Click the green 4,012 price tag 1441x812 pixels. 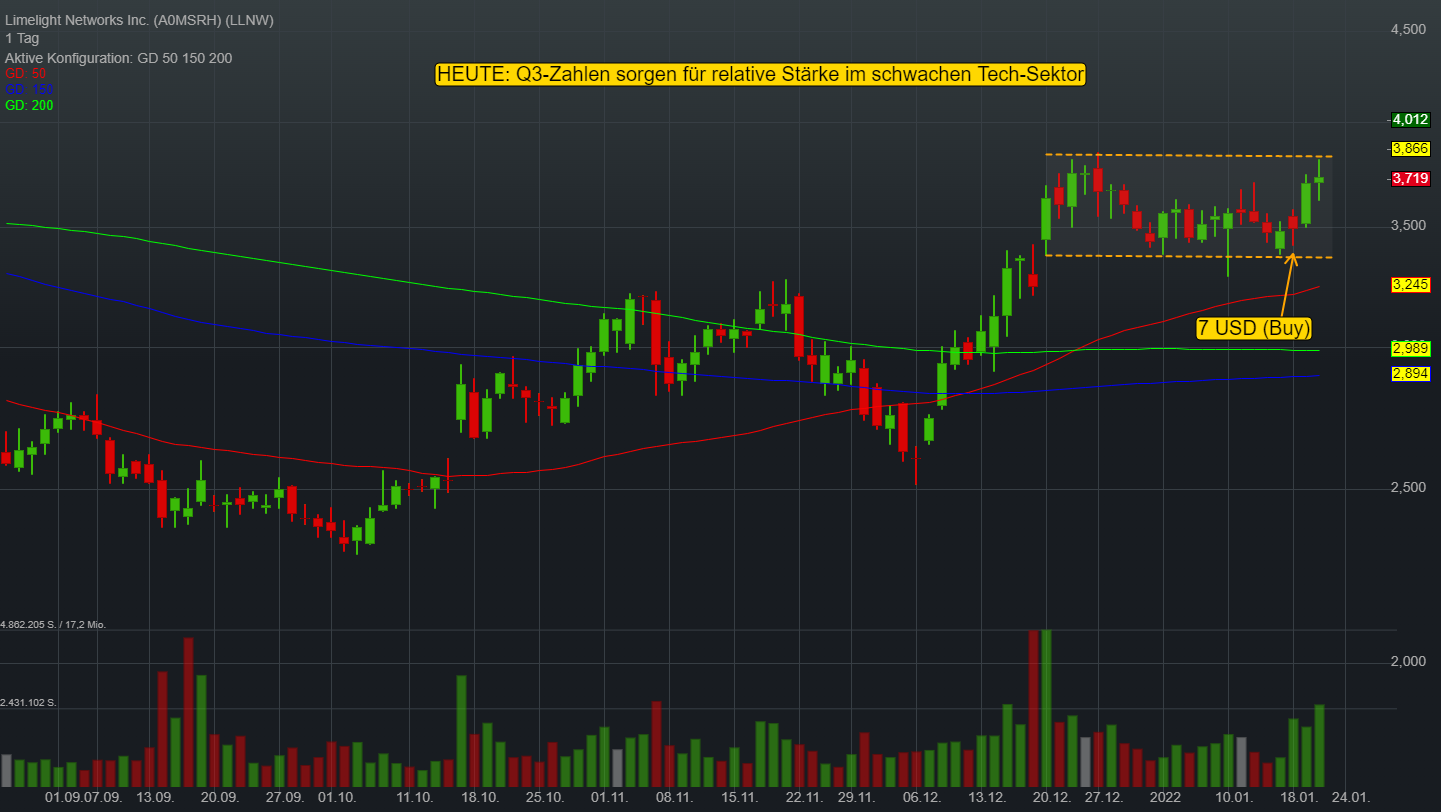pos(1410,120)
